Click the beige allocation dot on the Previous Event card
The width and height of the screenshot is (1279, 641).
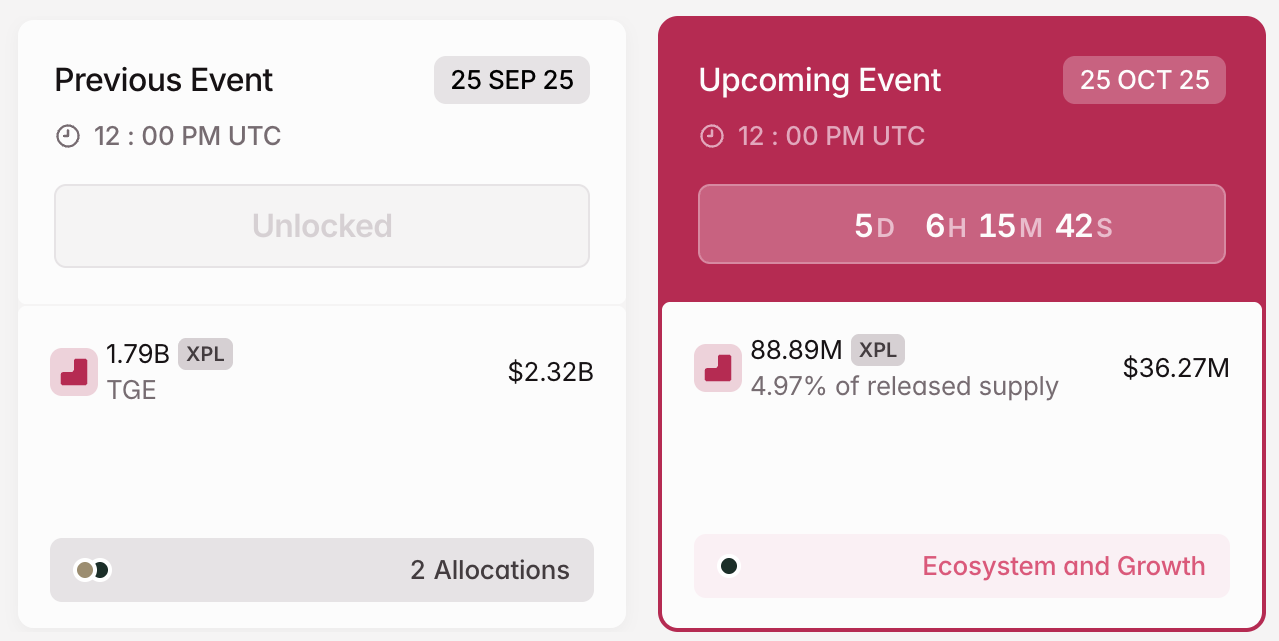[86, 569]
